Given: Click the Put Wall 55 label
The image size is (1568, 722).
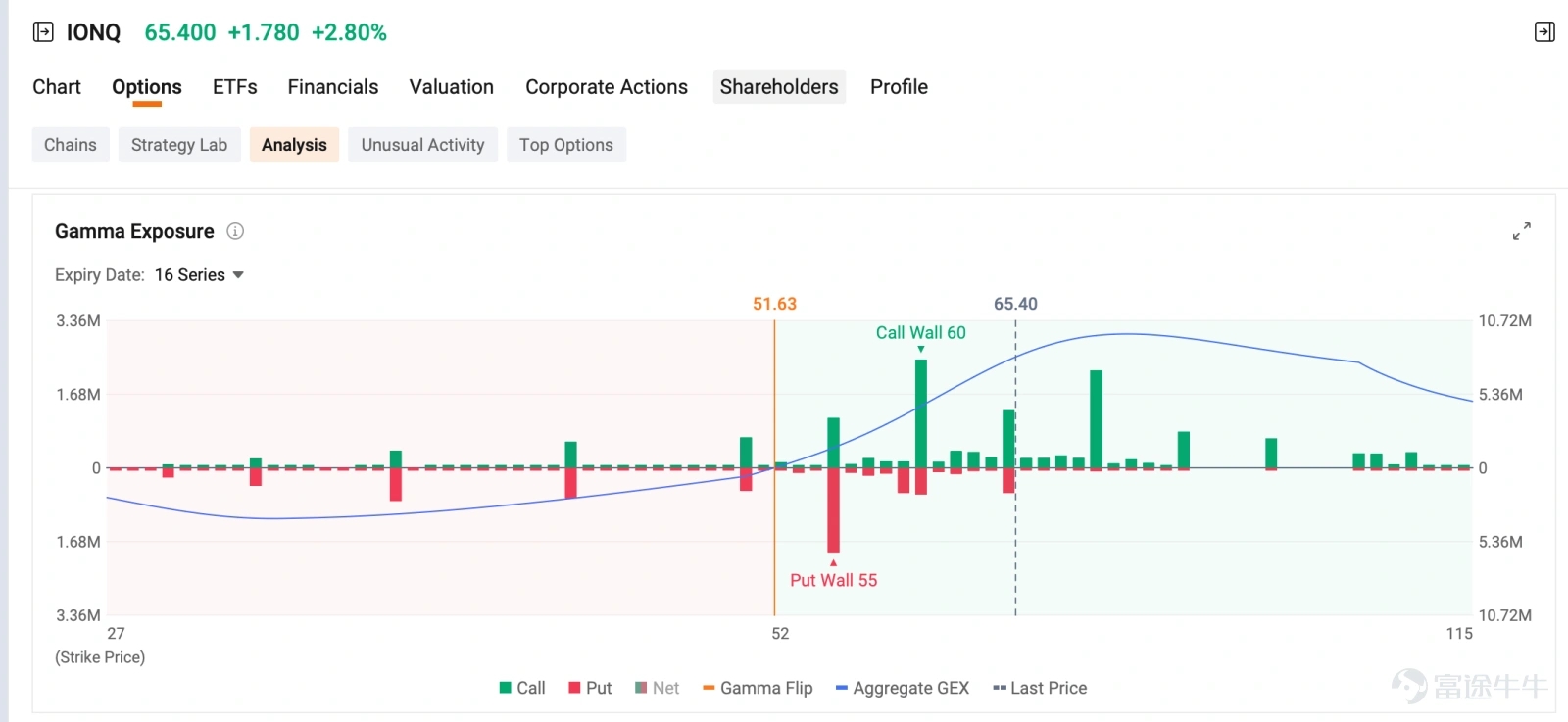Looking at the screenshot, I should [834, 580].
